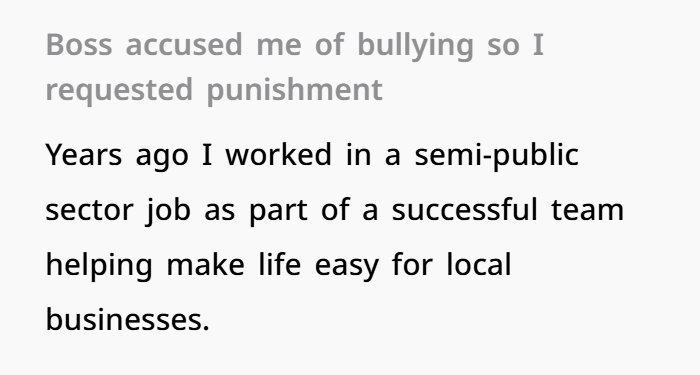Click the word 'Boss' in the title
Image resolution: width=700 pixels, height=375 pixels.
(79, 45)
